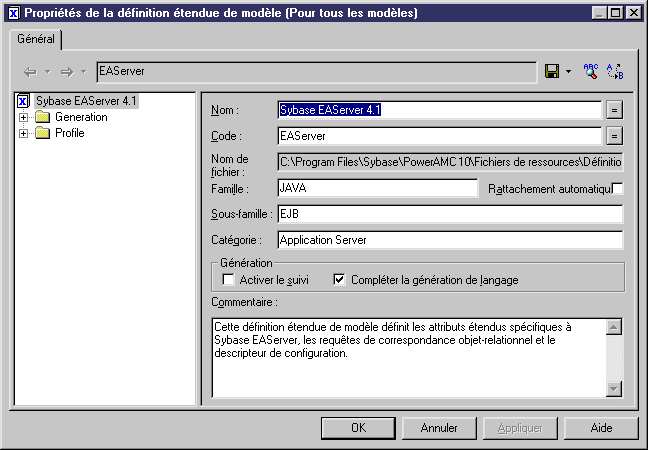The image size is (648, 450).
Task: Click the Annuler button
Action: click(x=439, y=428)
